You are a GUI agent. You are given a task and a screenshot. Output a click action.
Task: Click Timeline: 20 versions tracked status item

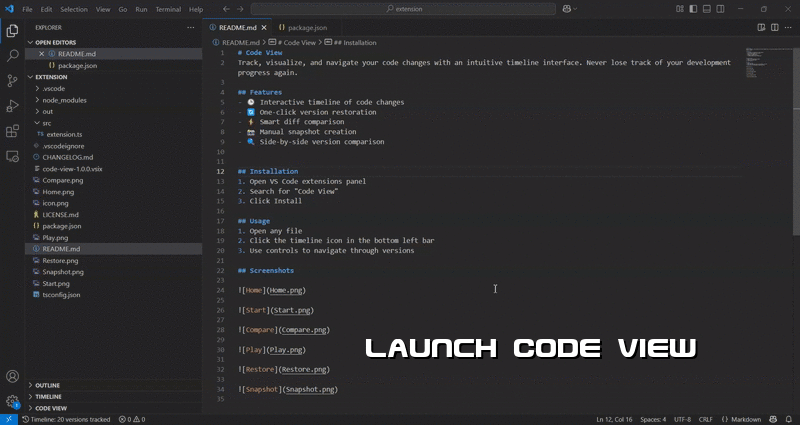point(66,419)
